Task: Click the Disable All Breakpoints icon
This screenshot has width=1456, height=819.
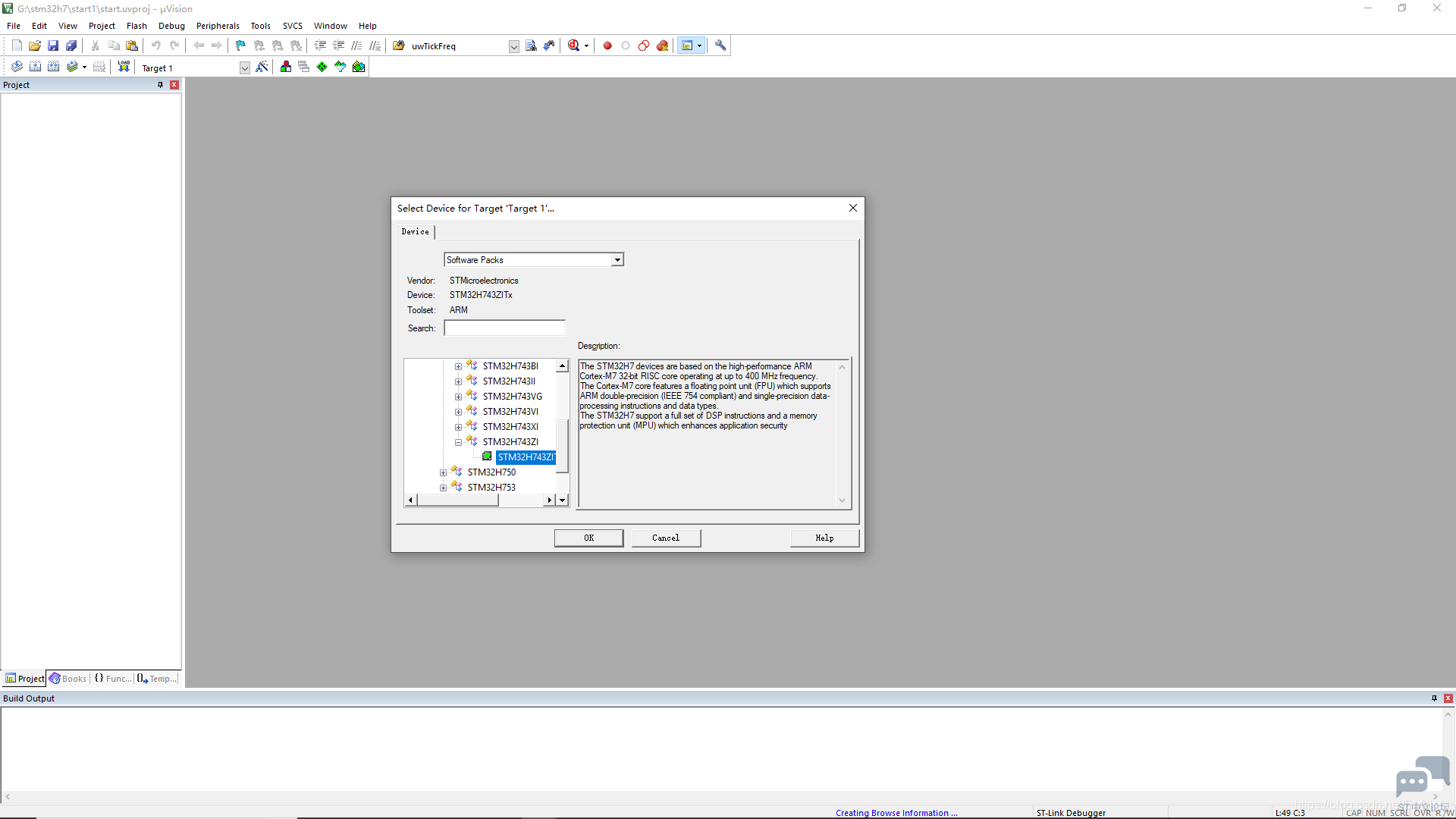Action: tap(644, 46)
